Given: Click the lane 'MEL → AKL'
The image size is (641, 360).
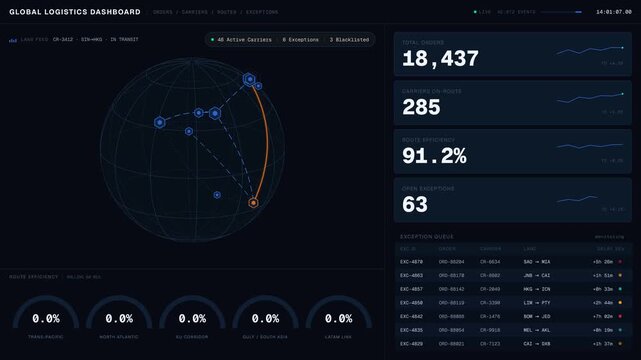Looking at the screenshot, I should 537,330.
